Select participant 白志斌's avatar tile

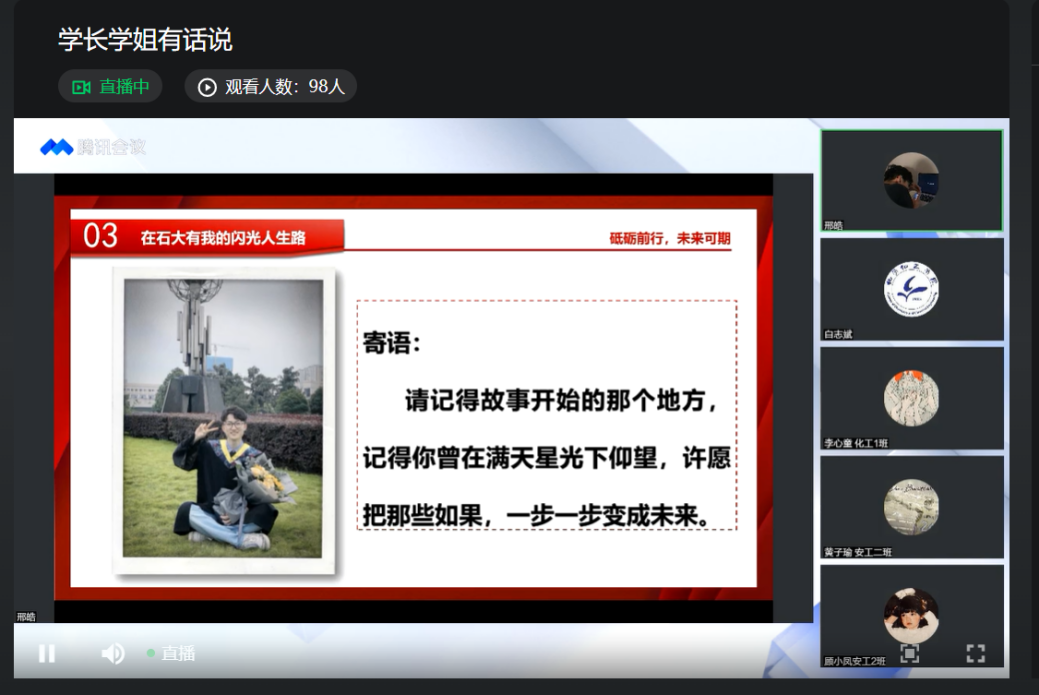tap(911, 289)
